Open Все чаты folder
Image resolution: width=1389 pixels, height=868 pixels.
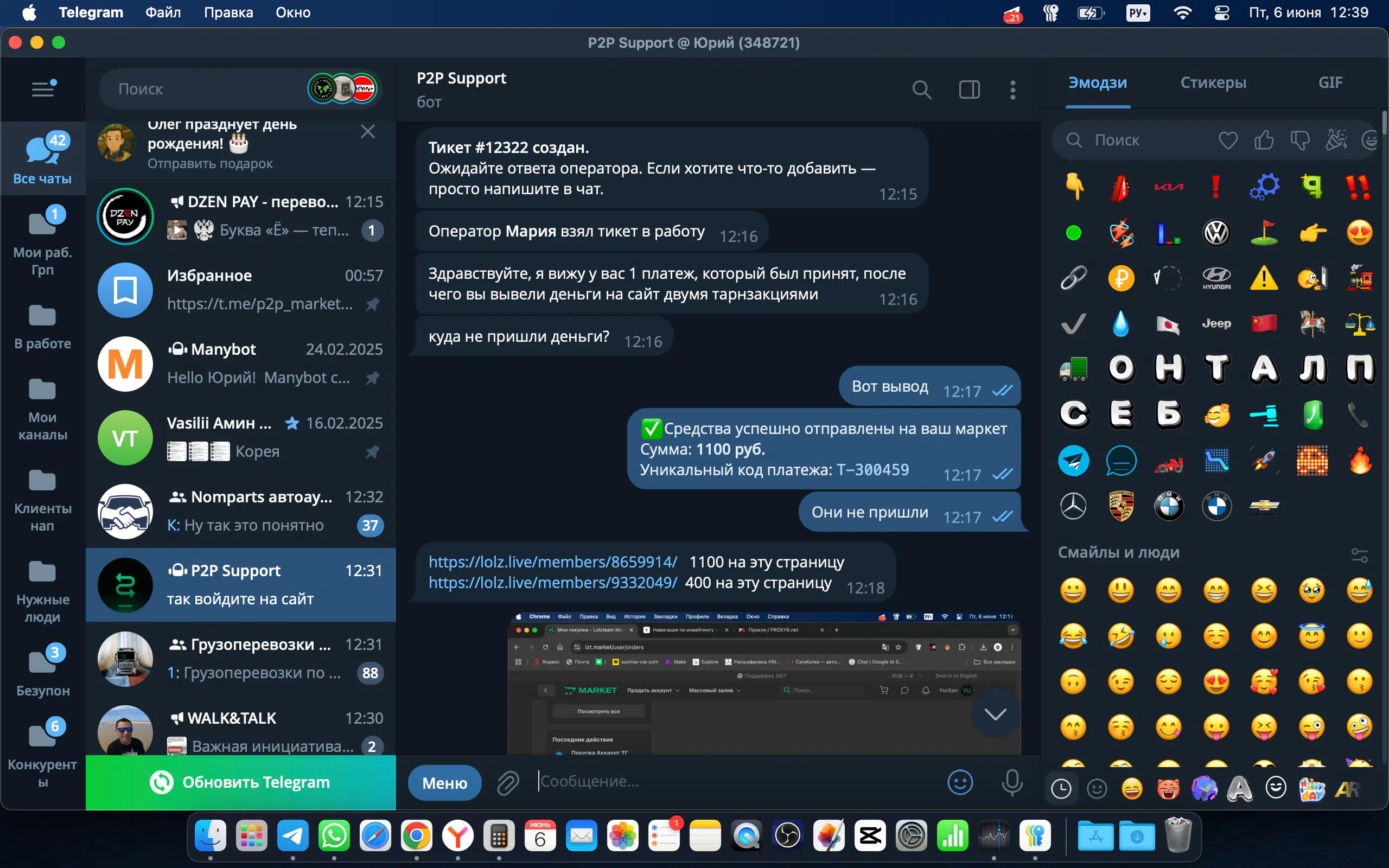pos(42,158)
